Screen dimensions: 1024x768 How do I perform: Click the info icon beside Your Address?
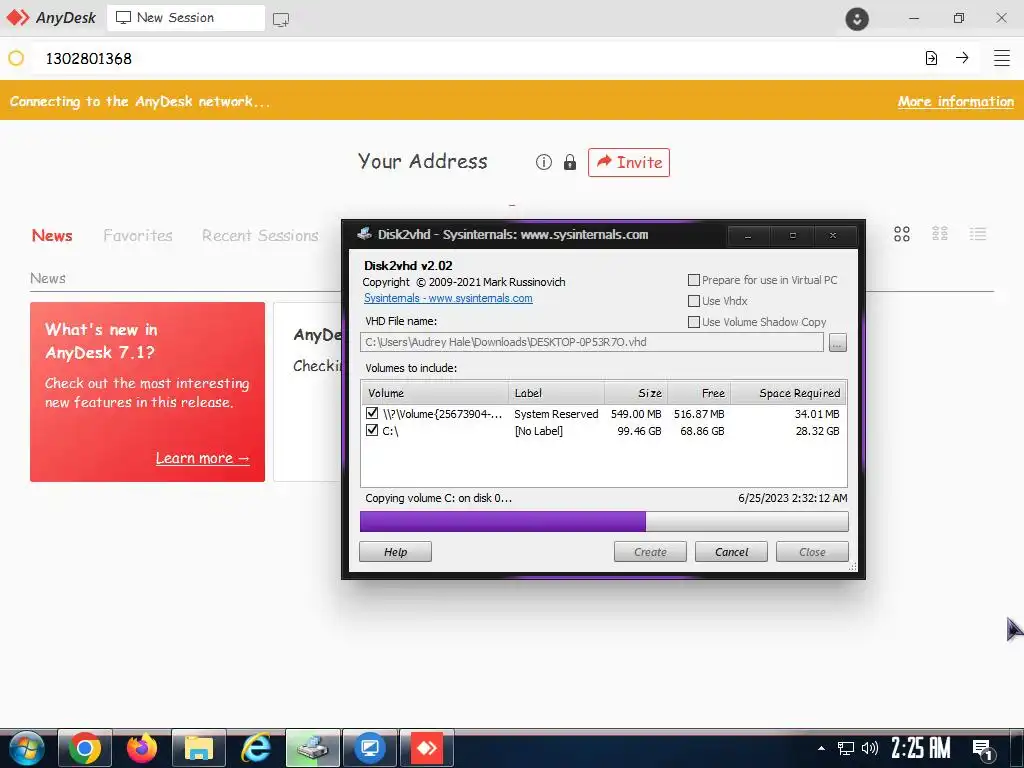(x=543, y=162)
